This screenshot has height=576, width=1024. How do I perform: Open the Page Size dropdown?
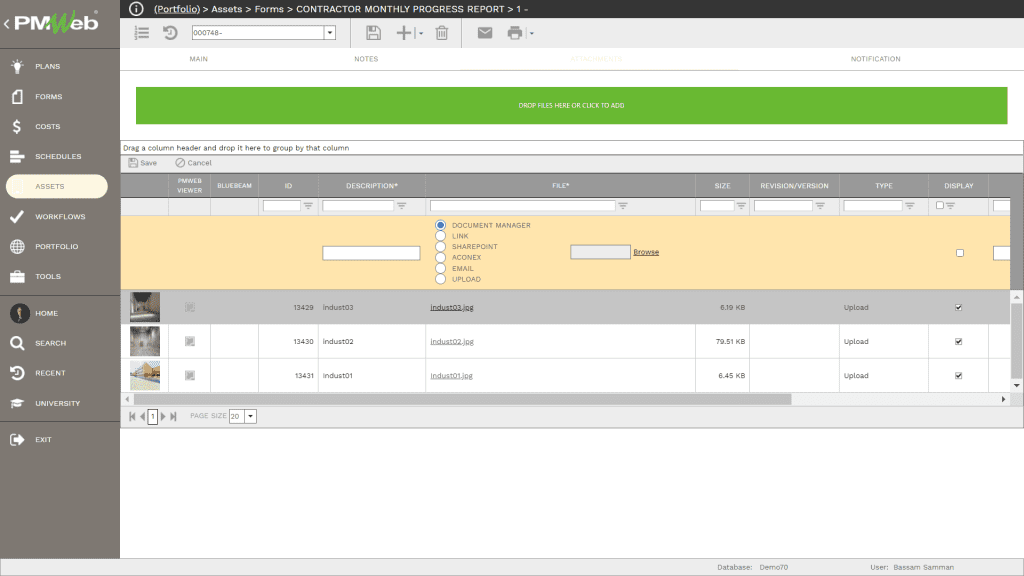point(250,416)
